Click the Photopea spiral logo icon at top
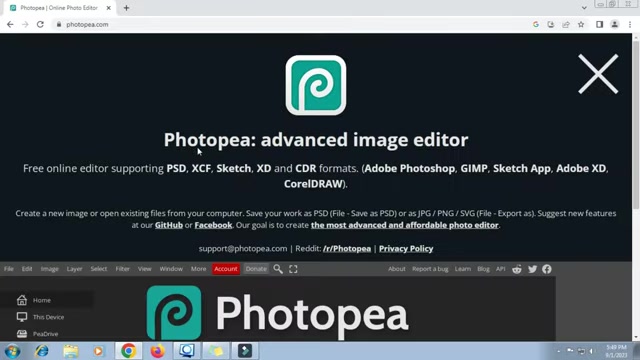This screenshot has height=360, width=640. tap(316, 85)
